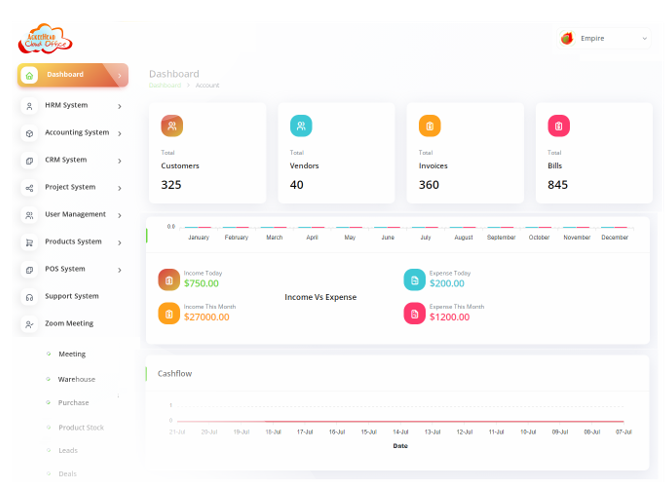This screenshot has height=482, width=671.
Task: Click the Accounting System cube icon
Action: (29, 133)
